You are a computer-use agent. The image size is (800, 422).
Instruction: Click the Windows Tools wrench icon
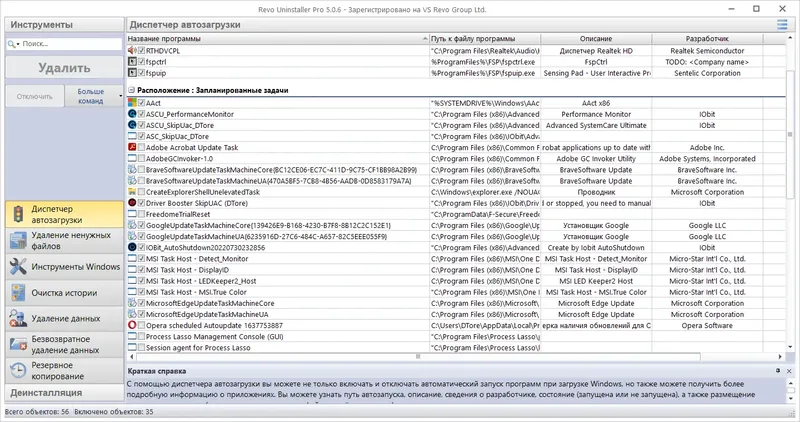point(18,266)
